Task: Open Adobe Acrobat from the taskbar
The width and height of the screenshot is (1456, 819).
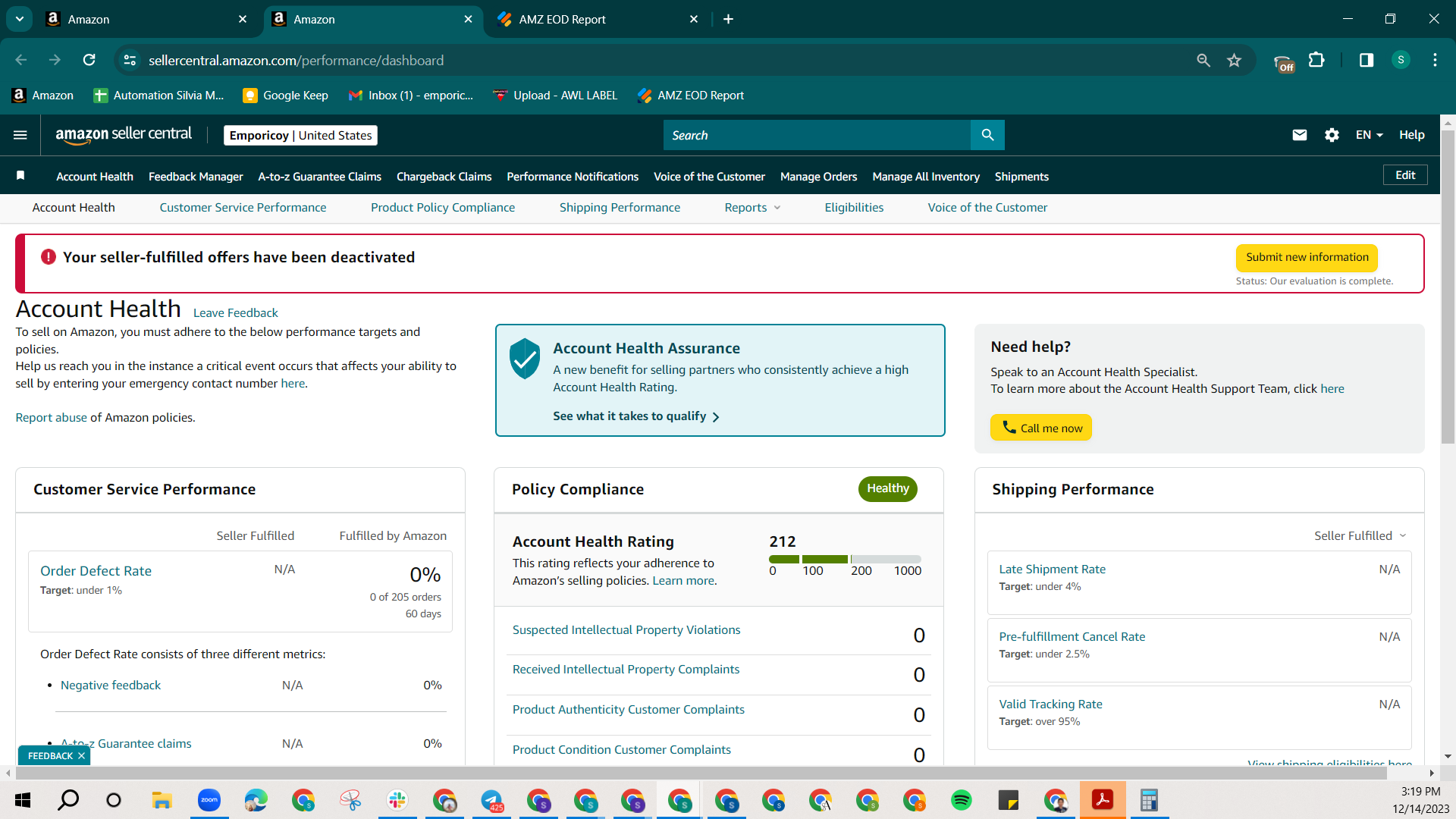Action: [x=1103, y=800]
